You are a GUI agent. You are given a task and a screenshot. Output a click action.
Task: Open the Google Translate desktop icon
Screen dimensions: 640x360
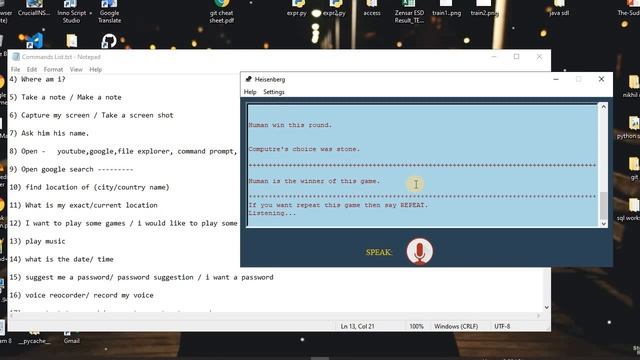pos(109,11)
